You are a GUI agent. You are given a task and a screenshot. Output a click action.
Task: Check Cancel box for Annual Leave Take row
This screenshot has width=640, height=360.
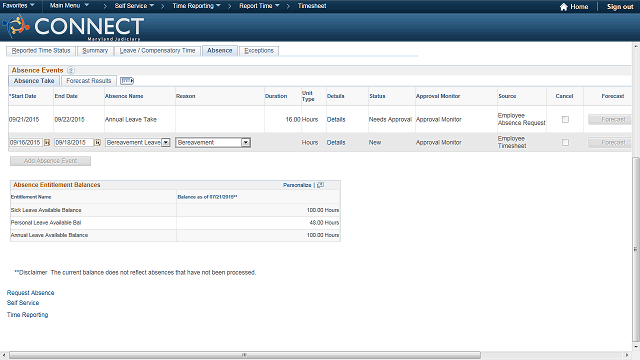click(x=565, y=120)
